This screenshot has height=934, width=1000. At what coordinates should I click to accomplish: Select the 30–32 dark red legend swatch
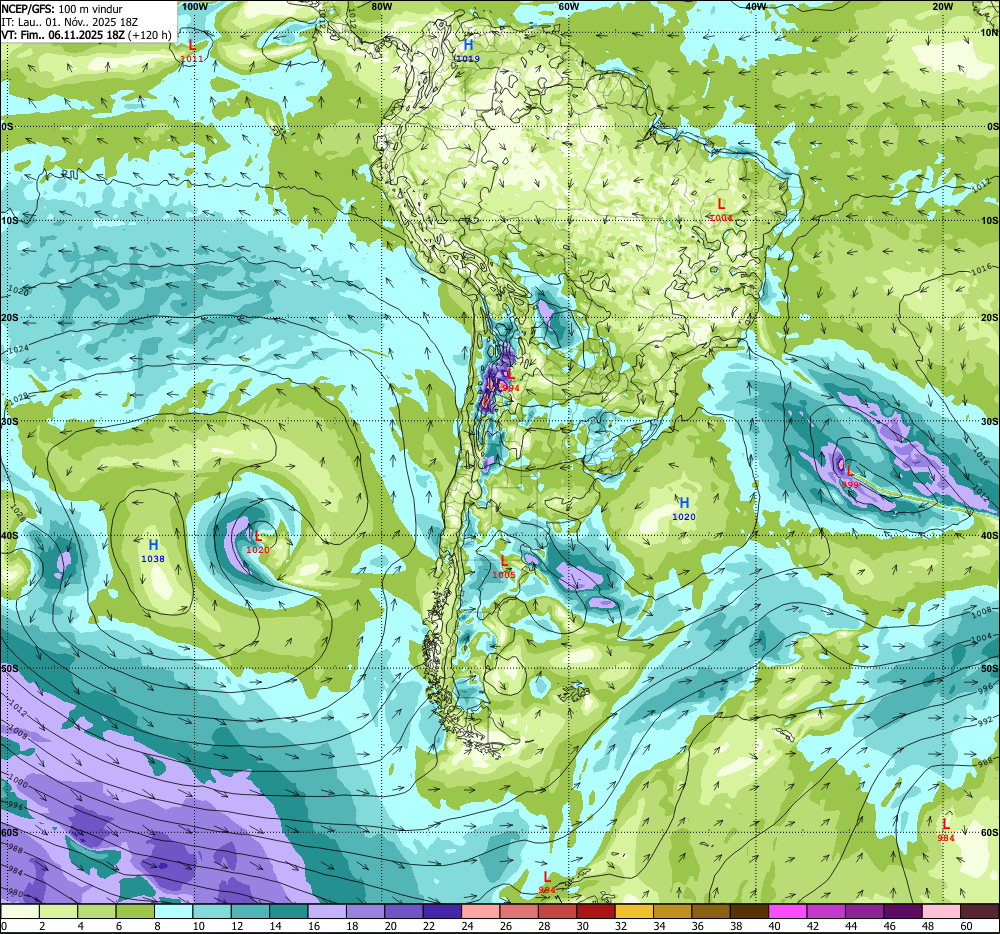coord(596,912)
